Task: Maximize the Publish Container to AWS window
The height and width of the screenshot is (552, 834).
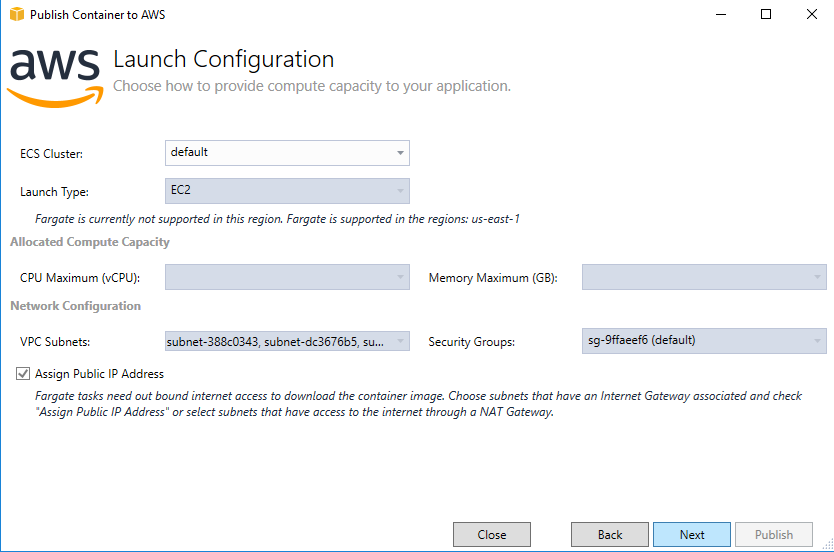Action: [x=766, y=14]
